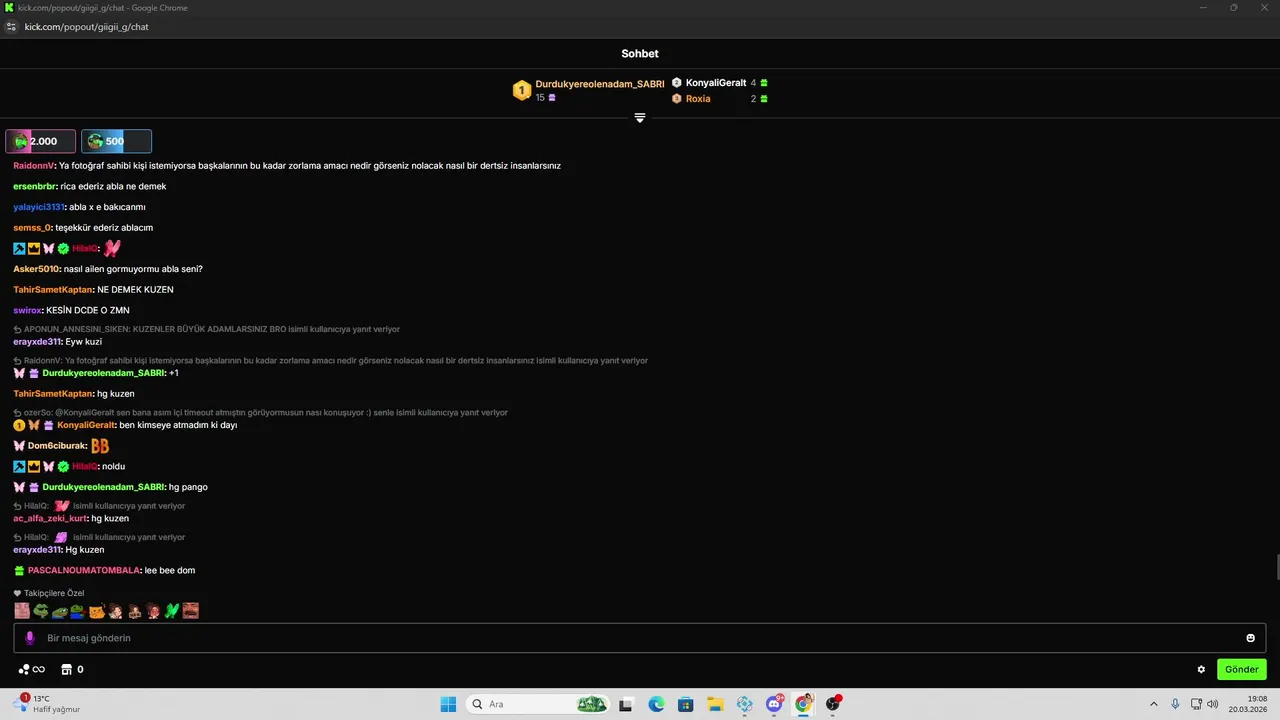This screenshot has width=1280, height=720.
Task: Insert the orange cat emote
Action: 97,610
